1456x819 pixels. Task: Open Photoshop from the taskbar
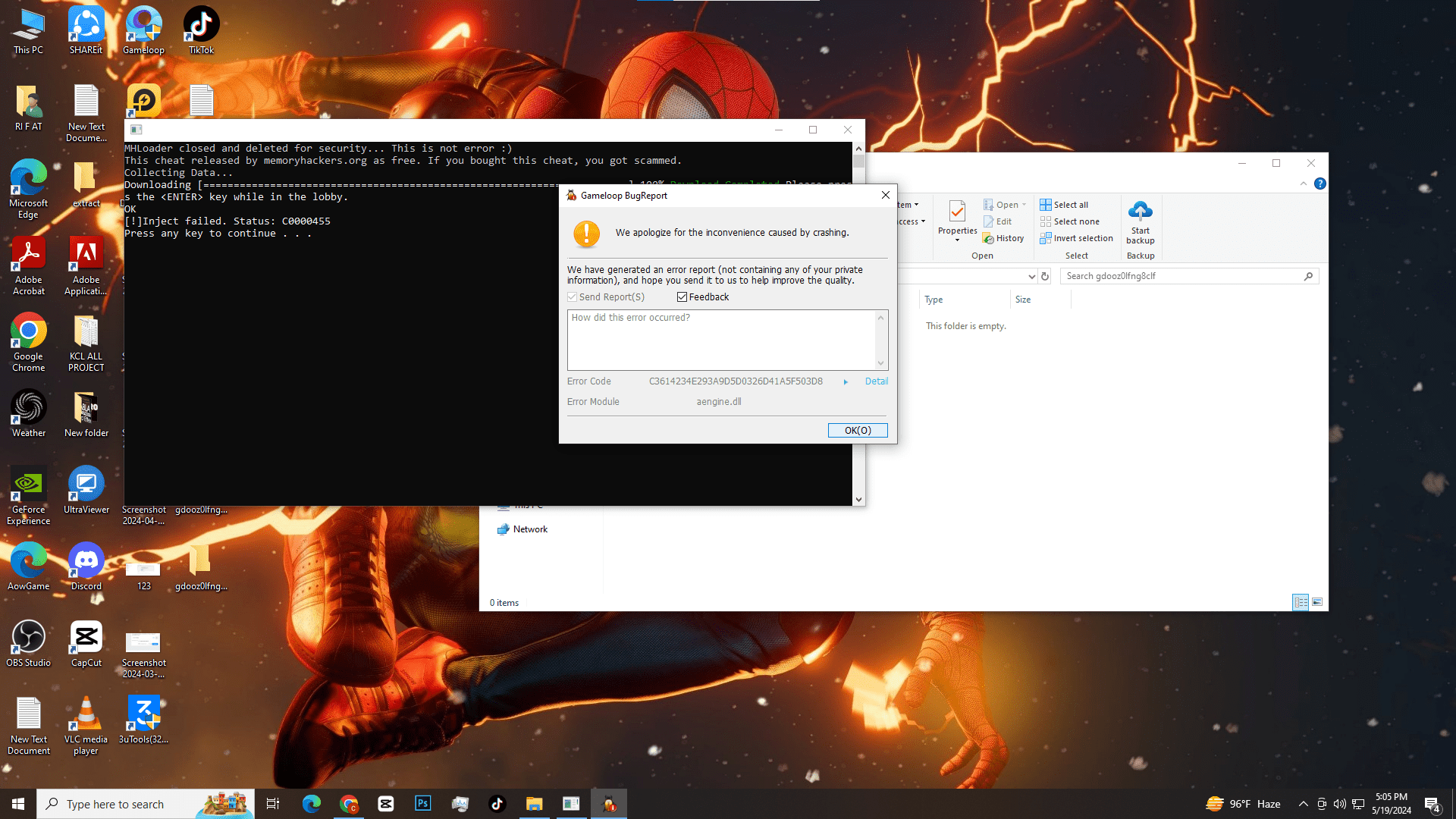coord(422,804)
